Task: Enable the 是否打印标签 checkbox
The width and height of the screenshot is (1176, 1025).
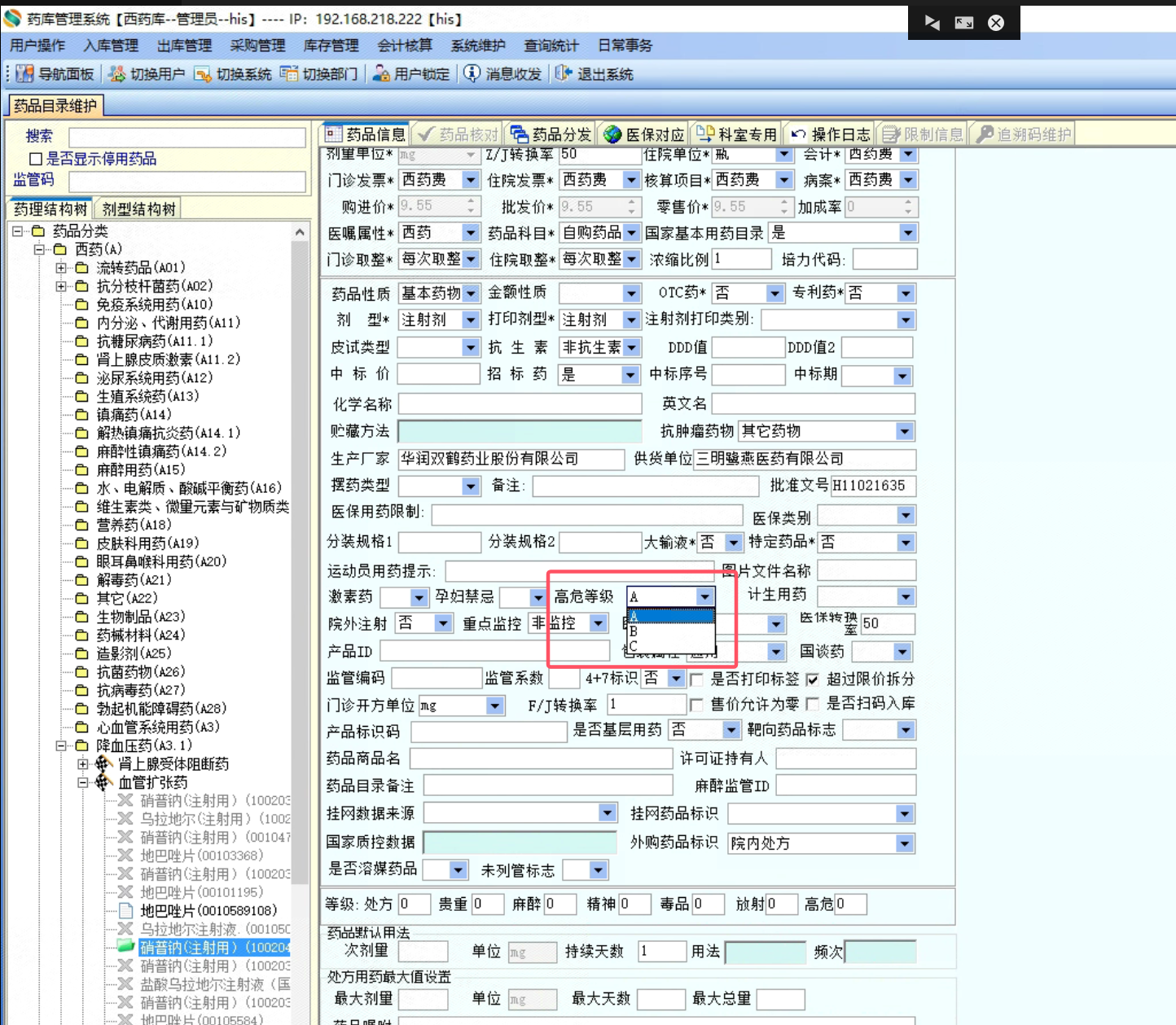Action: point(696,680)
